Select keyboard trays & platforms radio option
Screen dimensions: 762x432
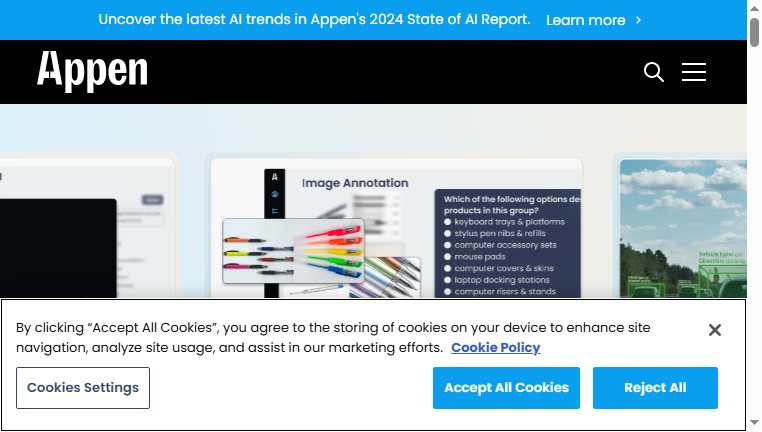448,222
